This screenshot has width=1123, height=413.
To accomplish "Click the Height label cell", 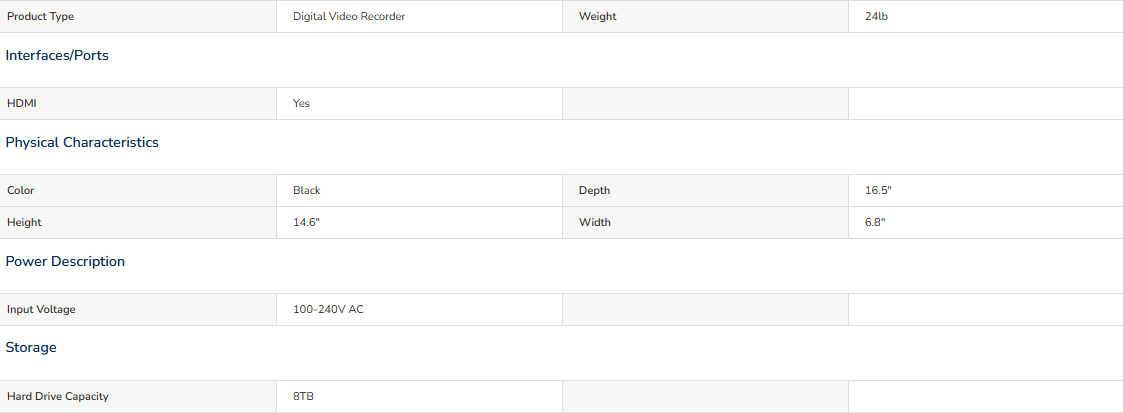I will (x=138, y=223).
